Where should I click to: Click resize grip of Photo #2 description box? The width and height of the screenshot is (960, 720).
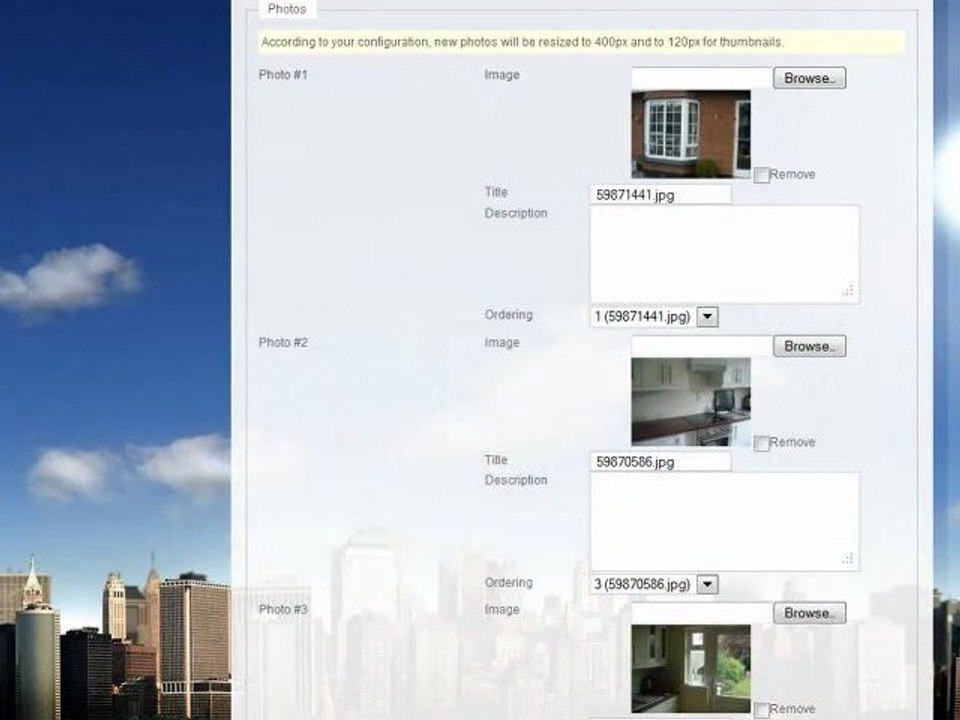(848, 558)
